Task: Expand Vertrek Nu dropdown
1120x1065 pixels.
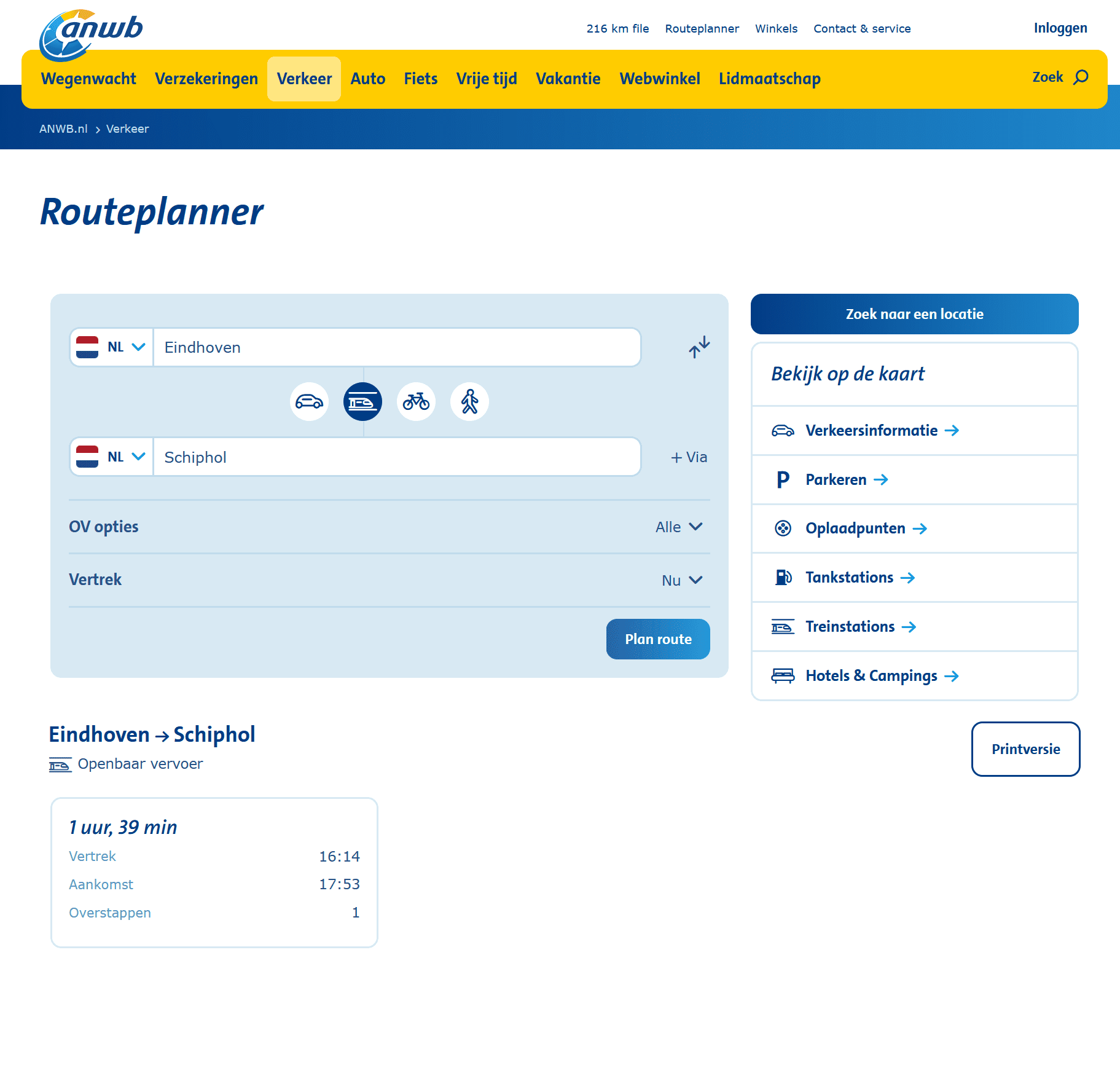Action: click(x=682, y=580)
